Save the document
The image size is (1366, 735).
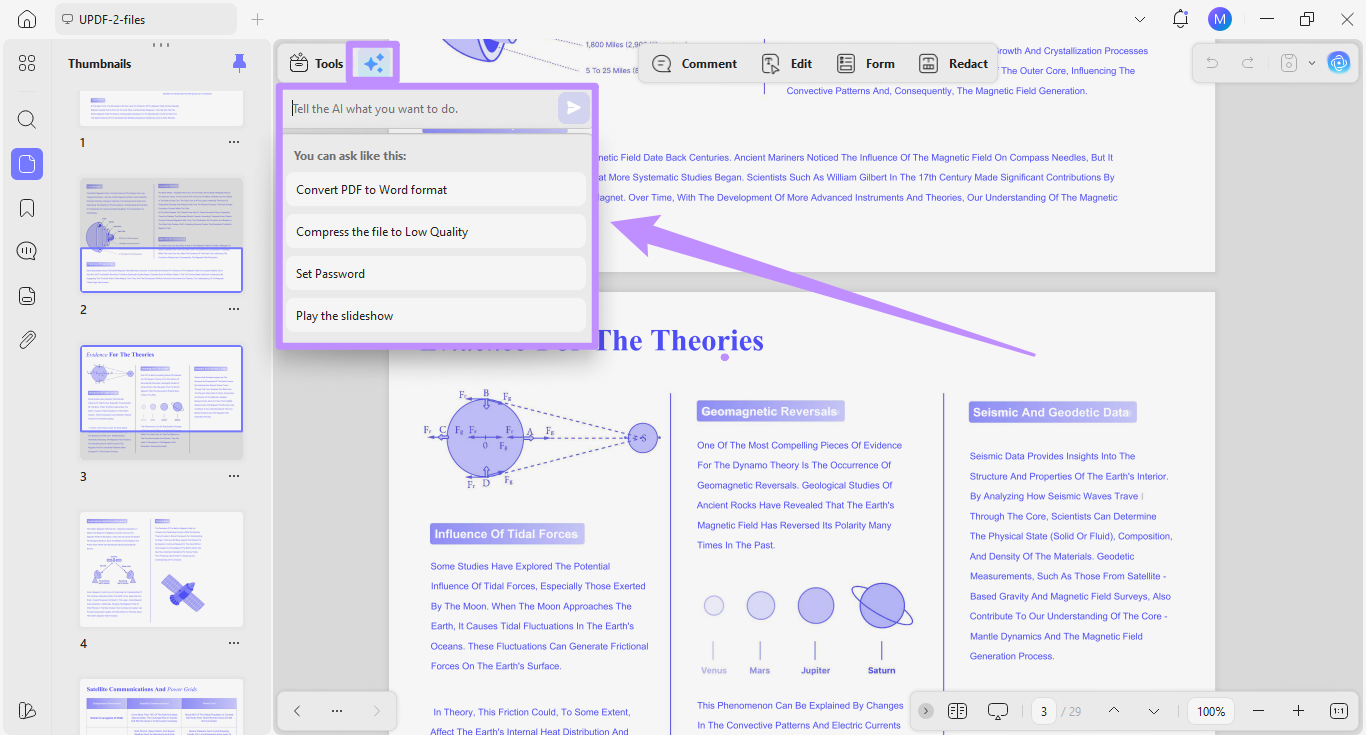point(1290,63)
